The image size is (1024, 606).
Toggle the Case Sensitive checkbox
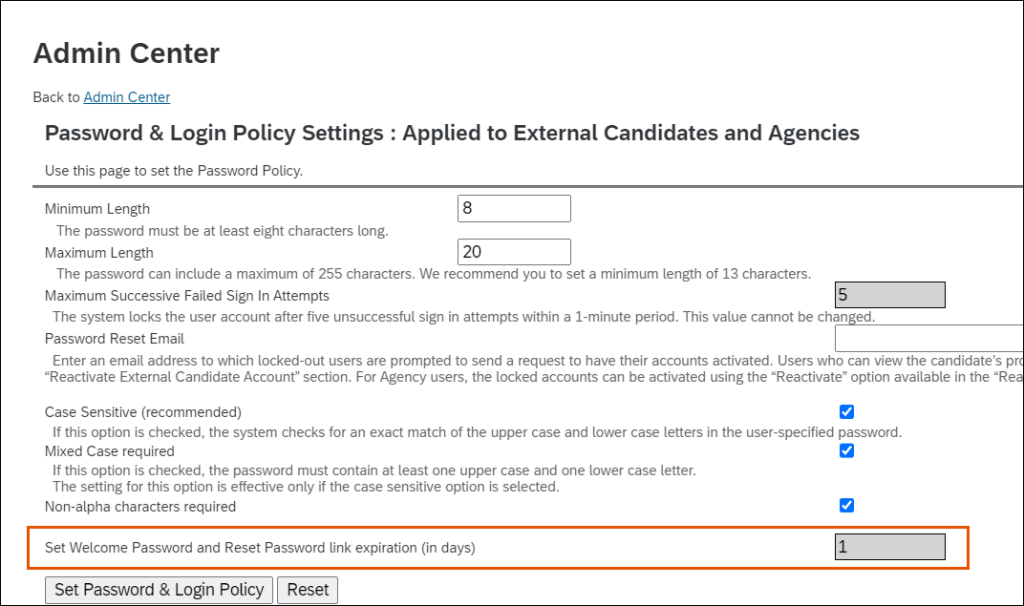tap(847, 412)
